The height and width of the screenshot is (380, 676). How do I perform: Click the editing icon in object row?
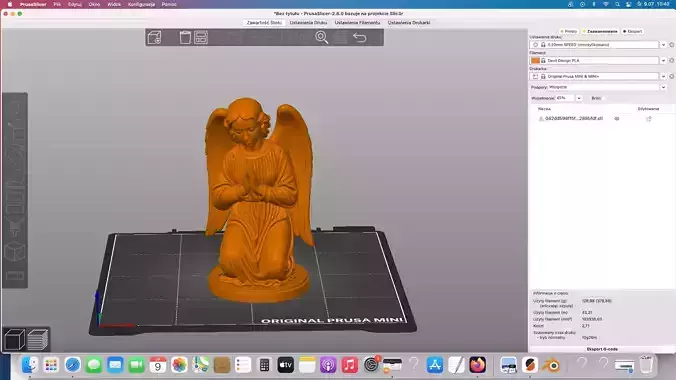click(x=648, y=119)
